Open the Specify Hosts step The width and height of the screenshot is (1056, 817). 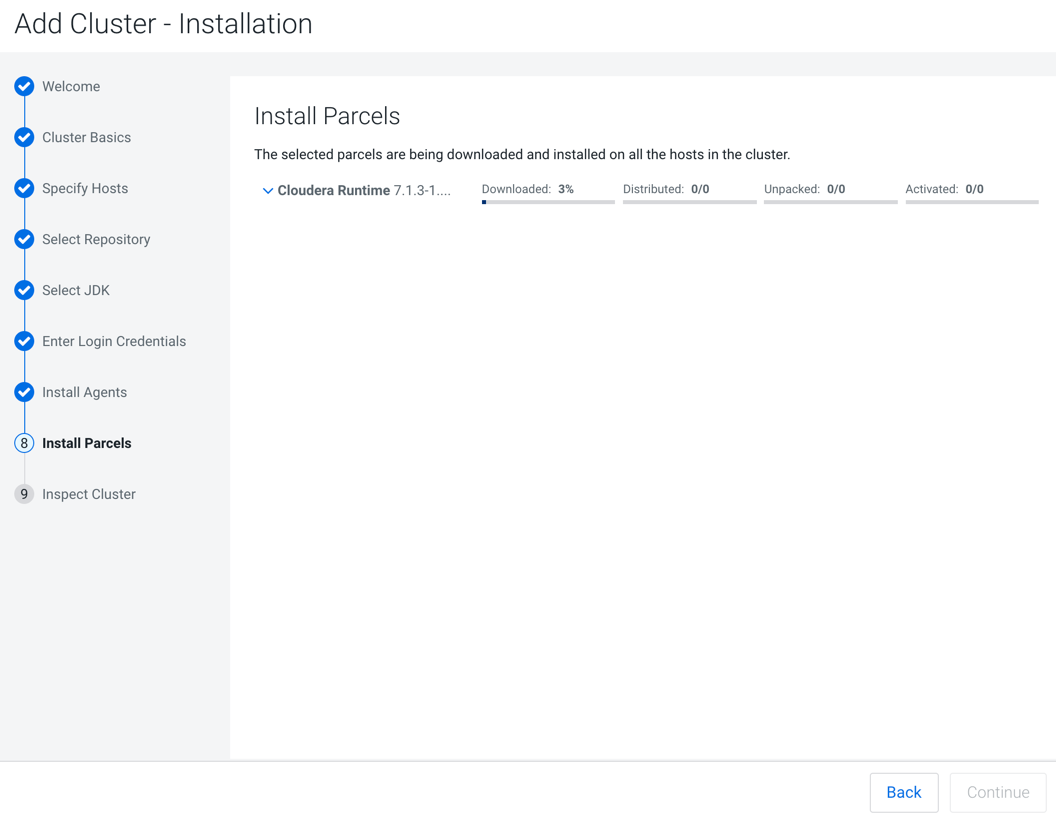[x=85, y=189]
